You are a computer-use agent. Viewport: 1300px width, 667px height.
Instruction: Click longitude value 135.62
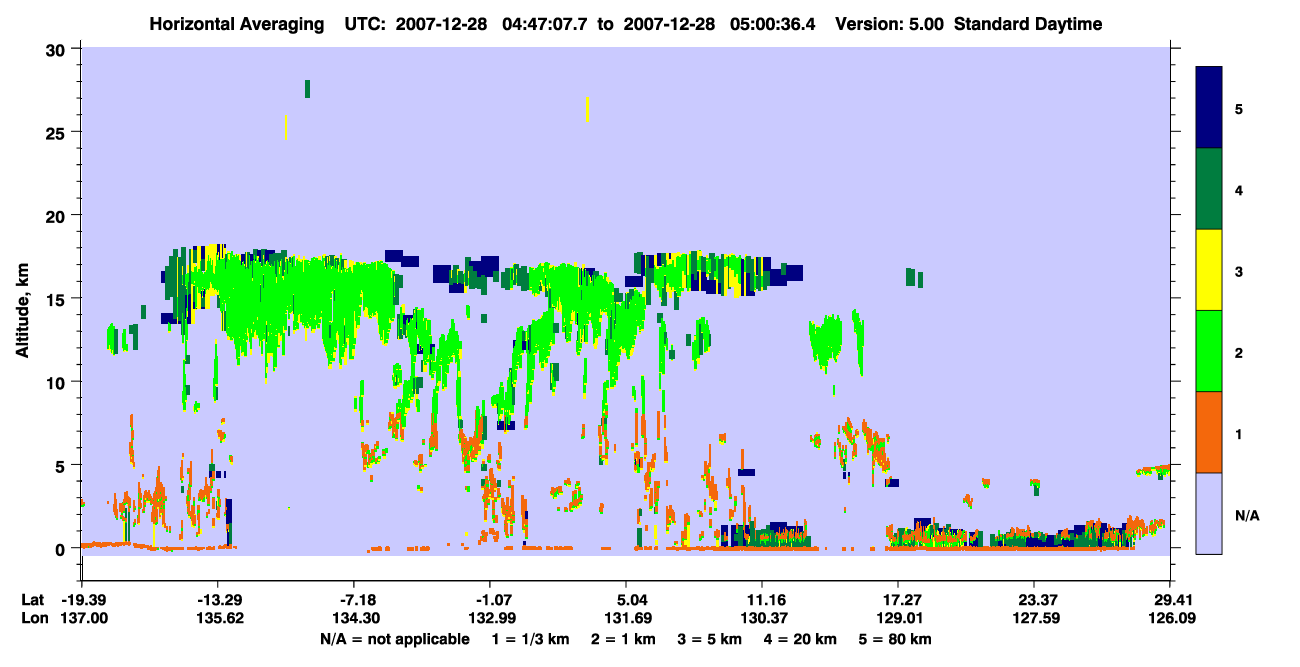[x=218, y=618]
